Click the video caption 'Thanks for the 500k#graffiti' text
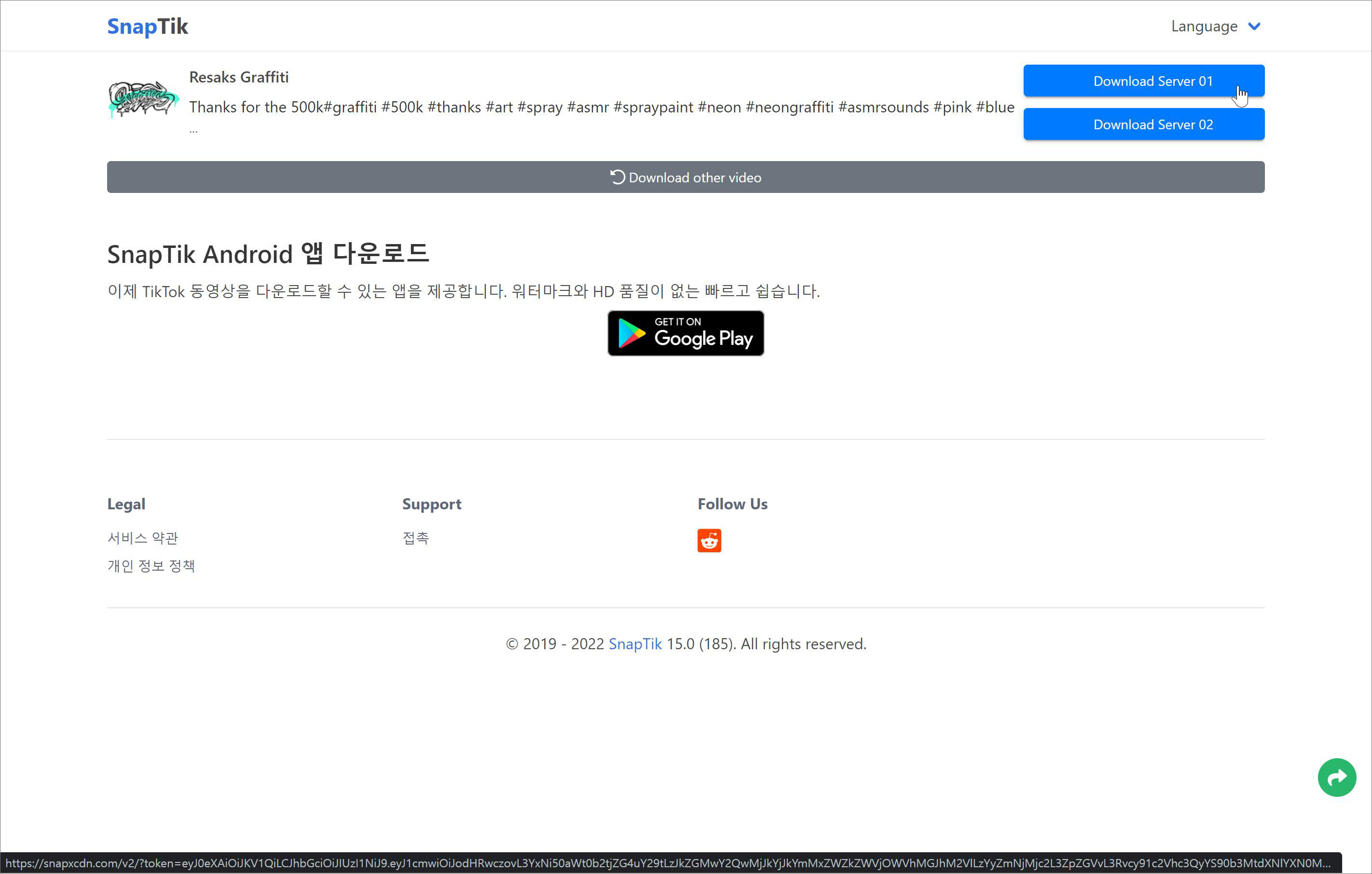The height and width of the screenshot is (874, 1372). tap(602, 107)
